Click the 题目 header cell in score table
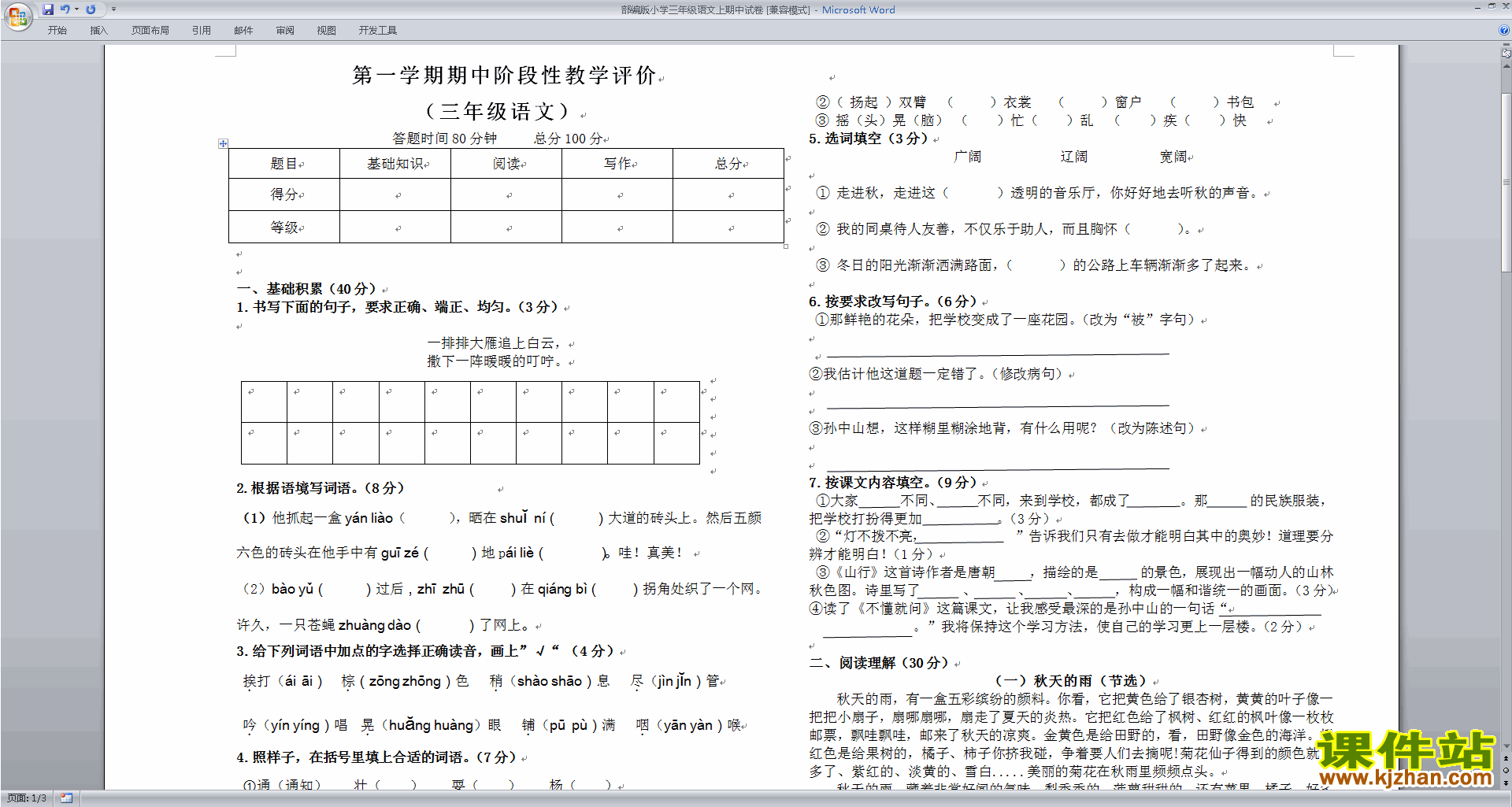The image size is (1512, 807). [284, 164]
